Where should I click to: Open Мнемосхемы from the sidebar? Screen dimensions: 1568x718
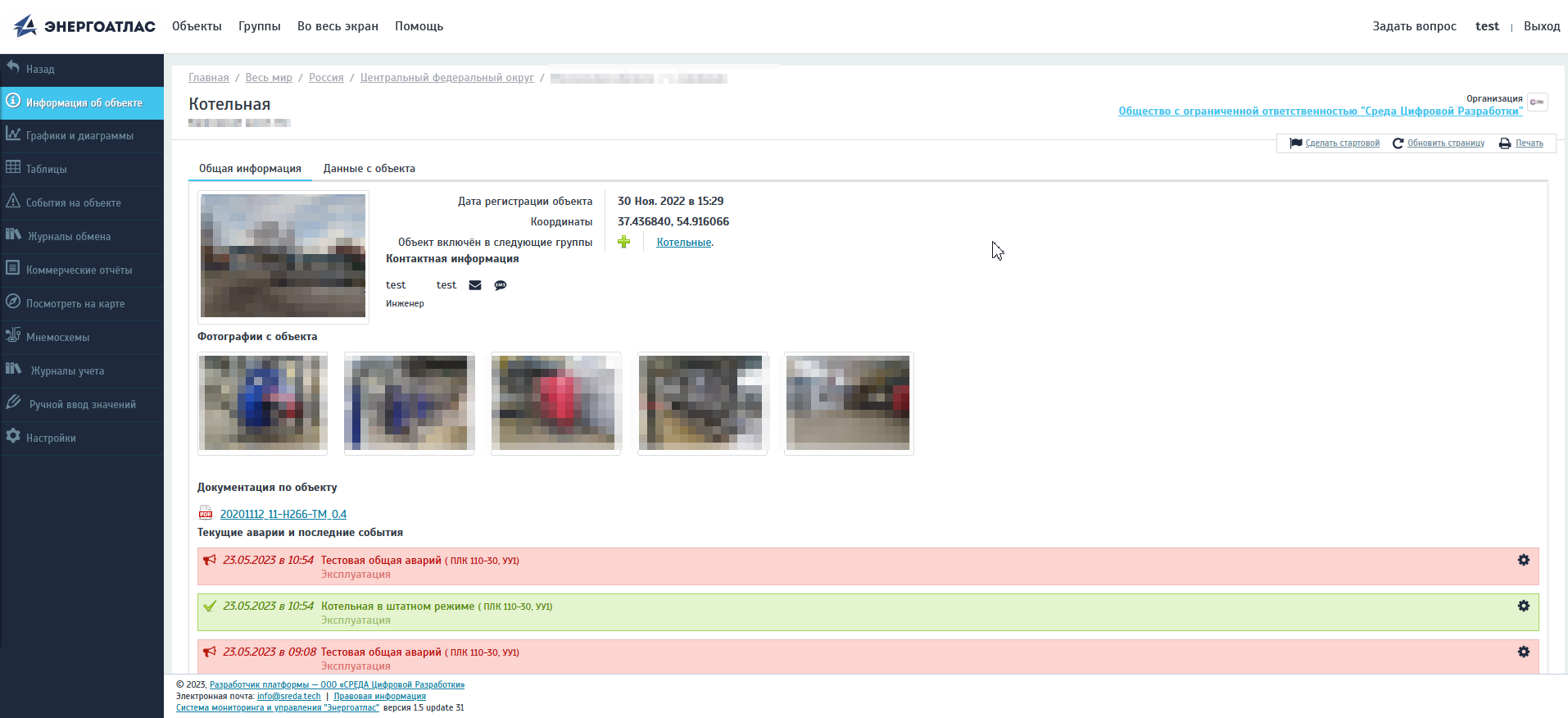pyautogui.click(x=57, y=338)
